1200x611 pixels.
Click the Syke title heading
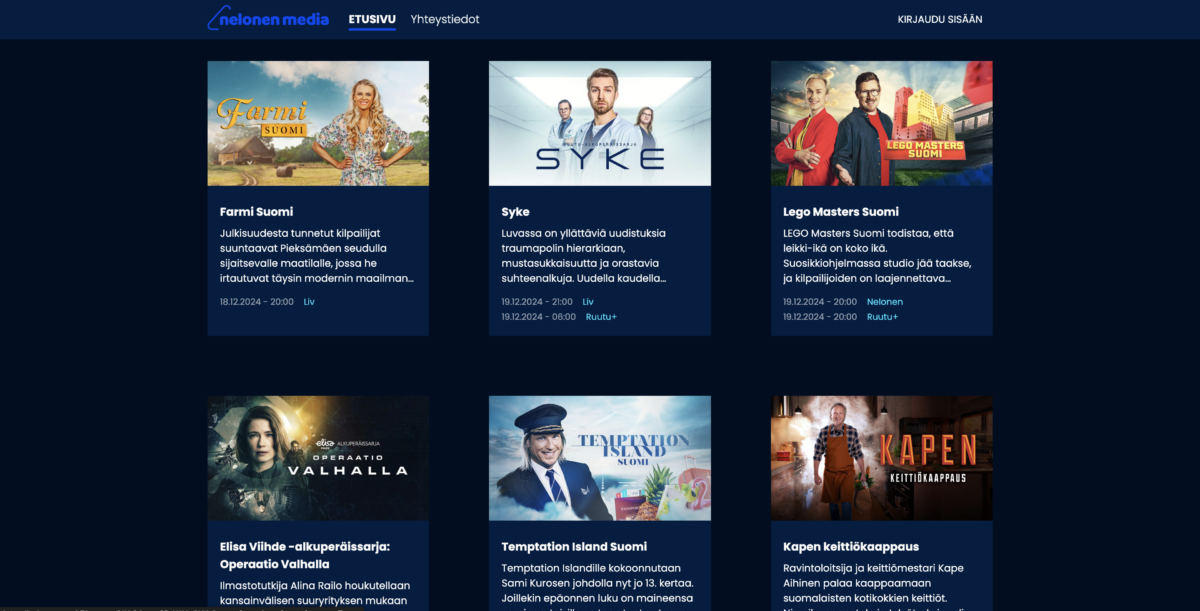(515, 212)
